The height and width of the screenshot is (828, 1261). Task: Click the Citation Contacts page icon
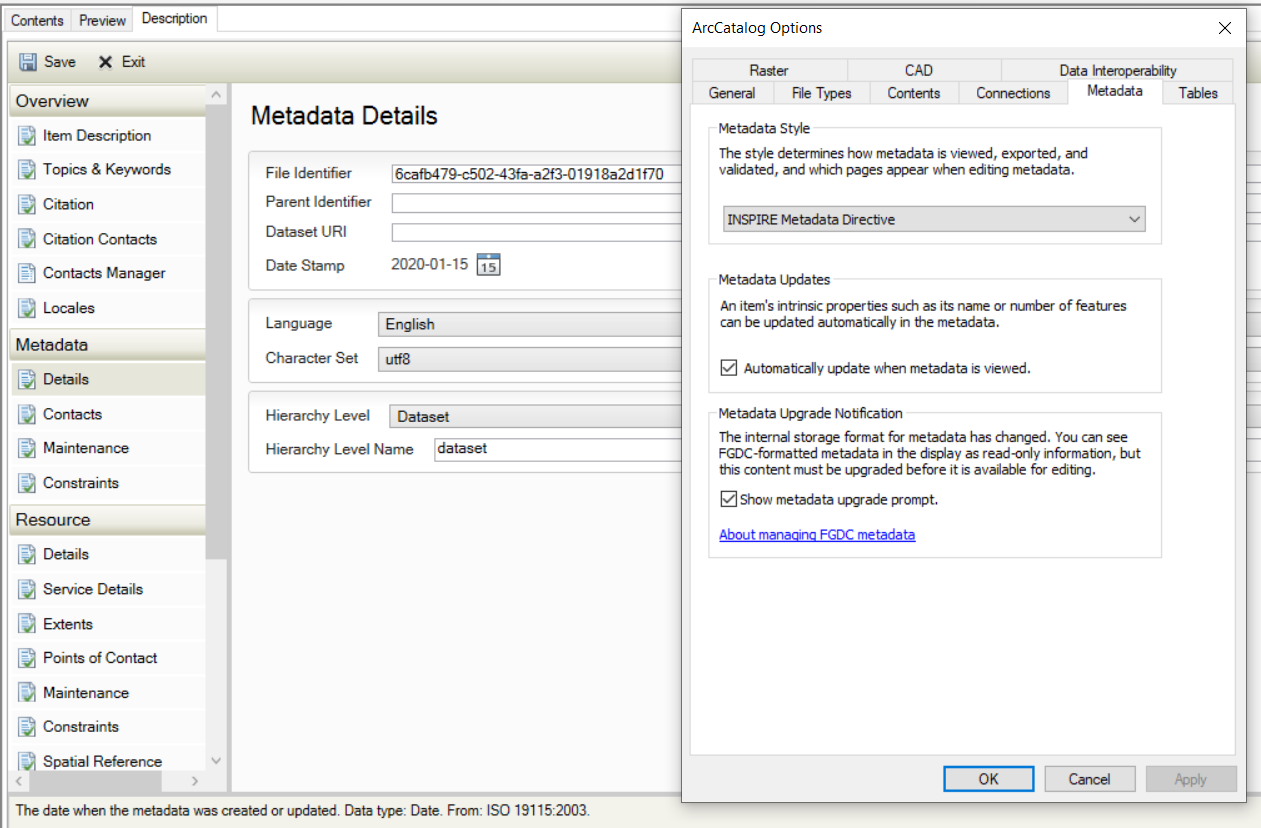(x=27, y=239)
